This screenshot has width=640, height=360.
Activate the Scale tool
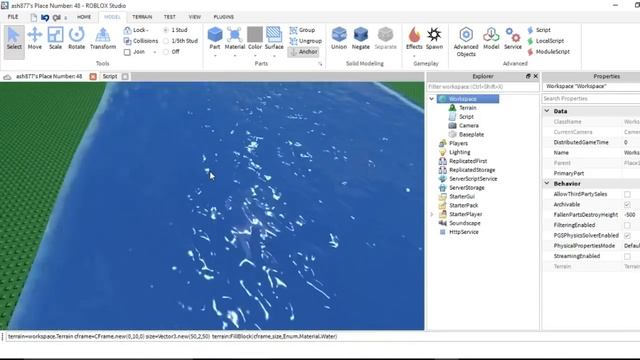point(56,39)
